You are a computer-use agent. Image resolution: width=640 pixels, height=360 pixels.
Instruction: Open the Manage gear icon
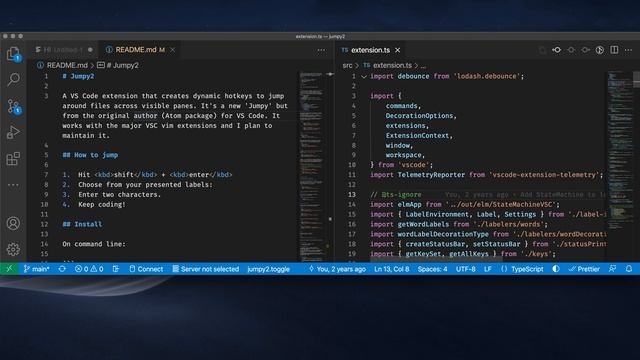click(x=13, y=249)
